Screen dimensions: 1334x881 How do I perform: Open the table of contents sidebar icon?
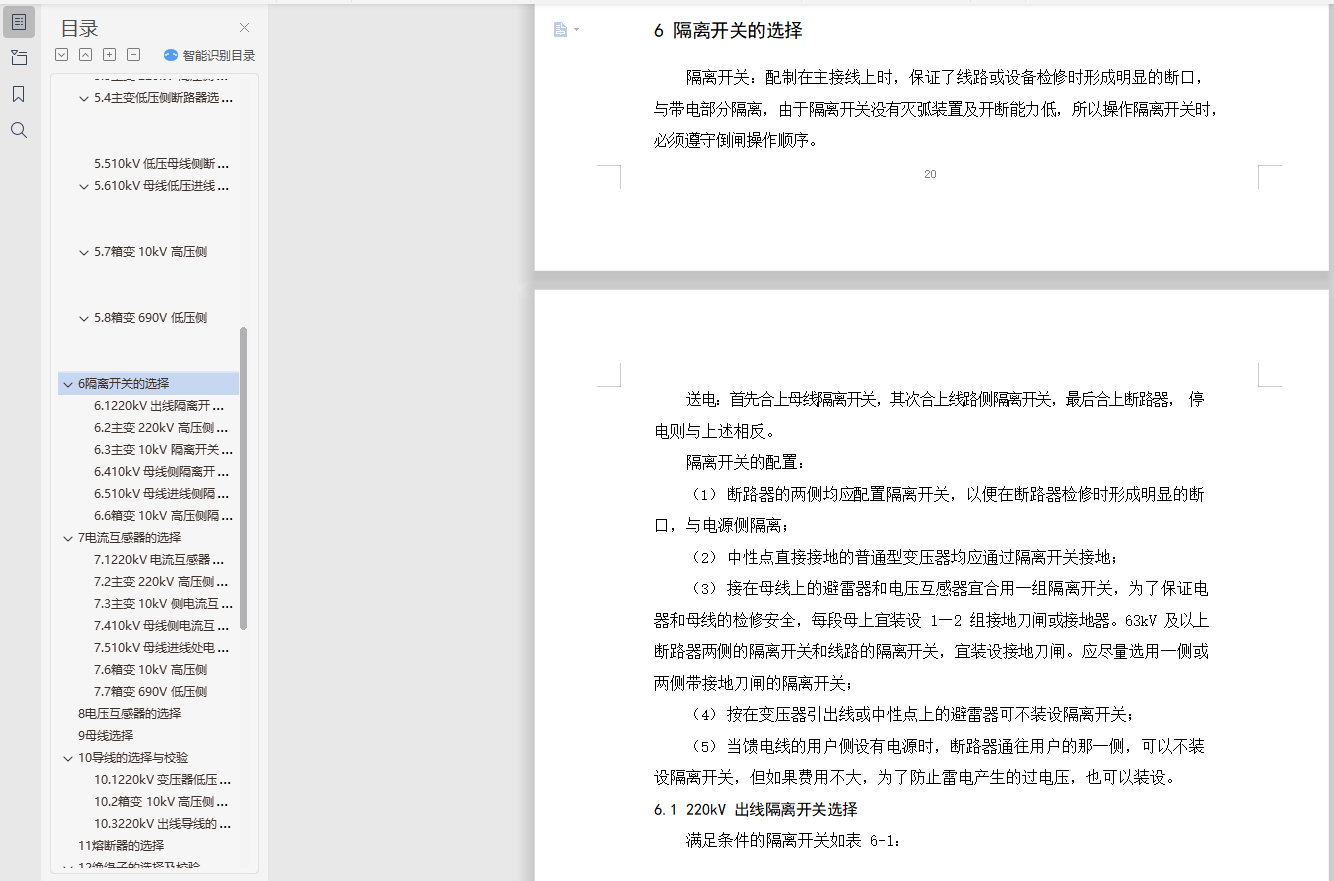[x=19, y=21]
